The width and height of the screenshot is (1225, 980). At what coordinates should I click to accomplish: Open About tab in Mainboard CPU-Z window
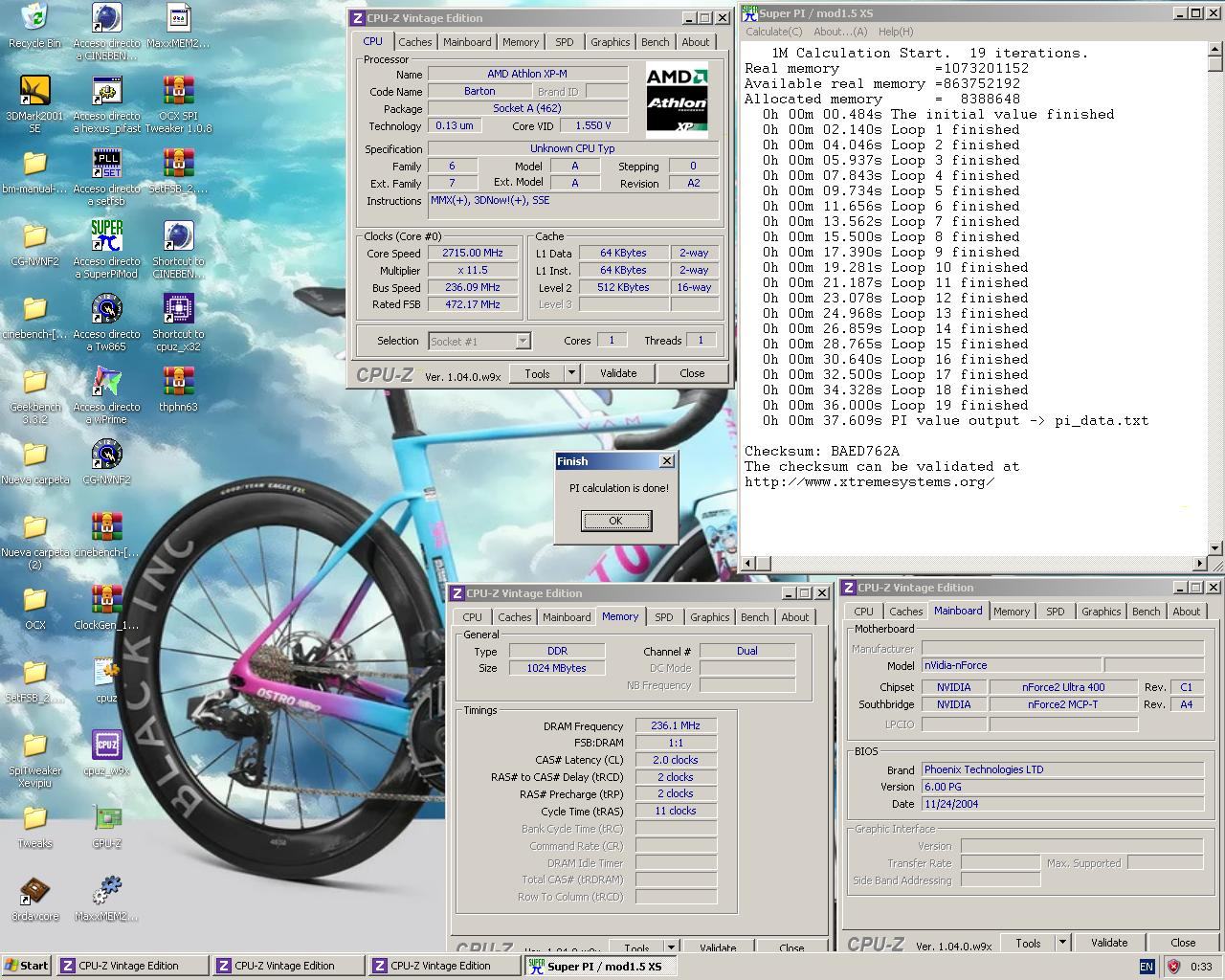(1186, 612)
